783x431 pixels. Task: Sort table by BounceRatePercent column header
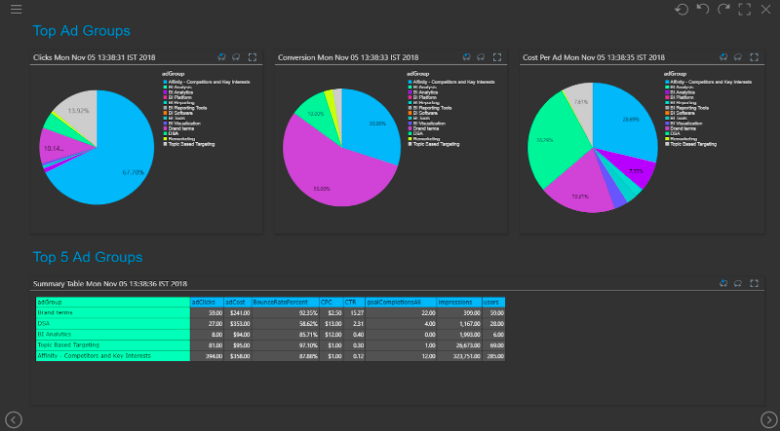282,301
